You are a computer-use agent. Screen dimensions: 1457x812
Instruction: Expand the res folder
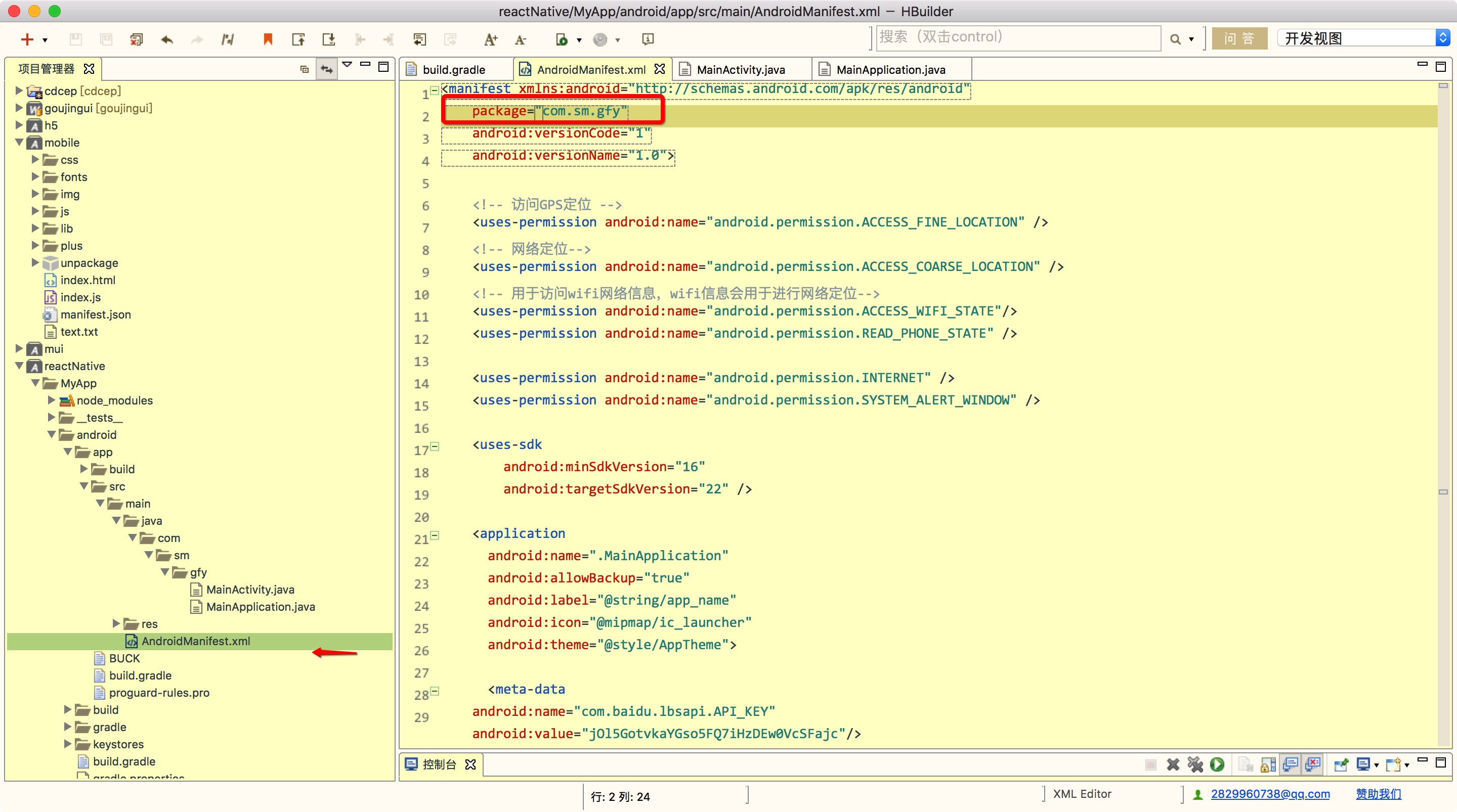(116, 624)
